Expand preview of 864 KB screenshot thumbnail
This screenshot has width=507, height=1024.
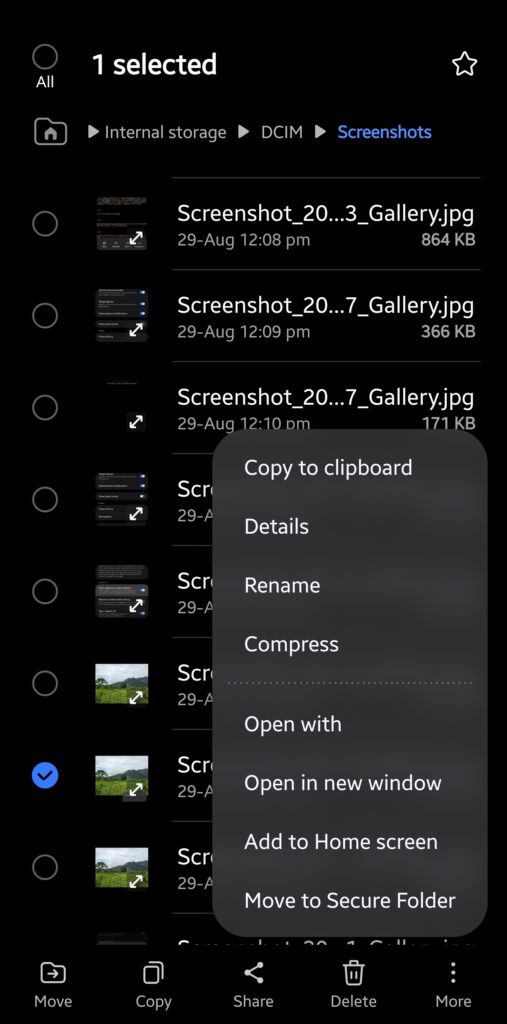[x=135, y=239]
